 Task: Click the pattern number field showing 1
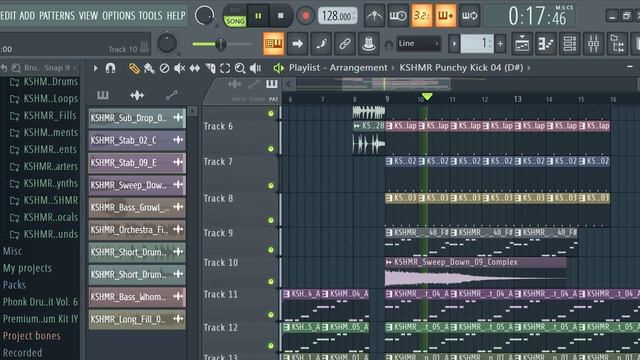[x=477, y=43]
